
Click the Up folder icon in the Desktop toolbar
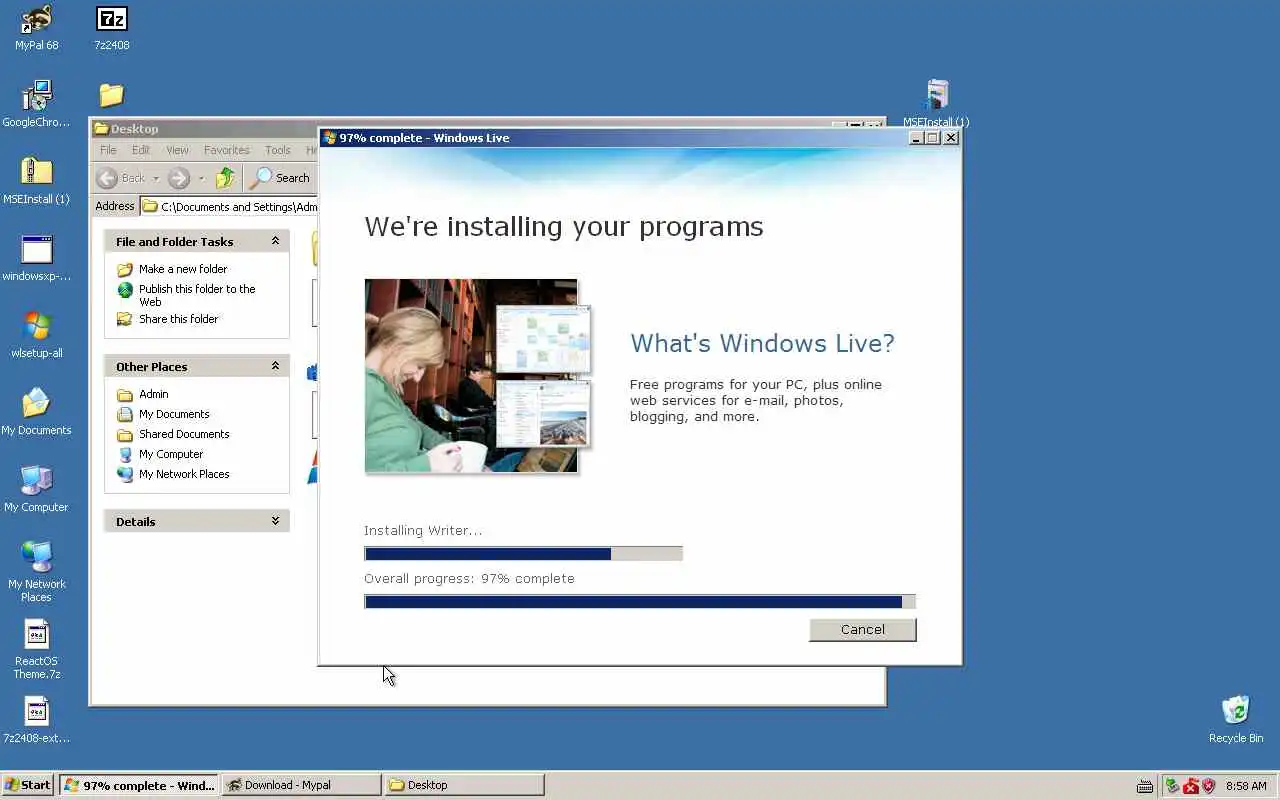[x=226, y=178]
